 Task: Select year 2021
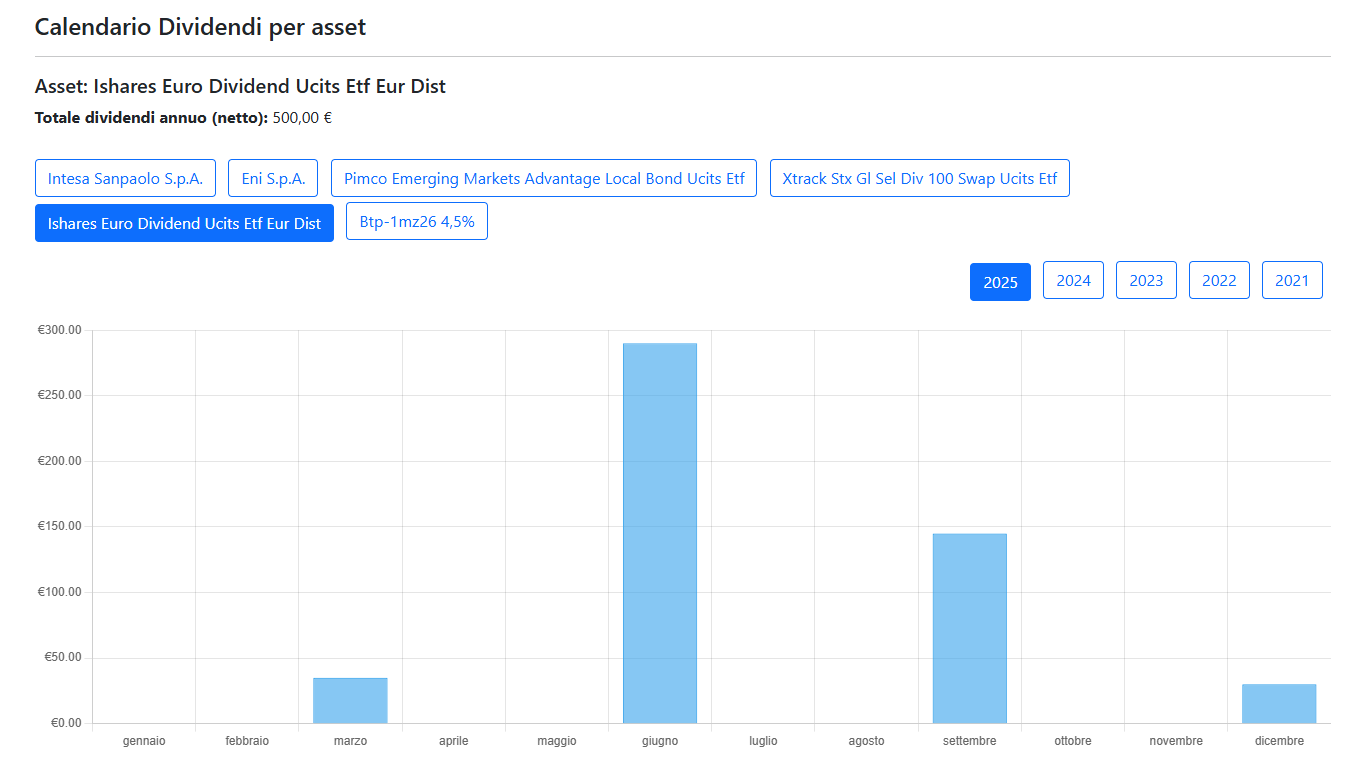pyautogui.click(x=1292, y=280)
